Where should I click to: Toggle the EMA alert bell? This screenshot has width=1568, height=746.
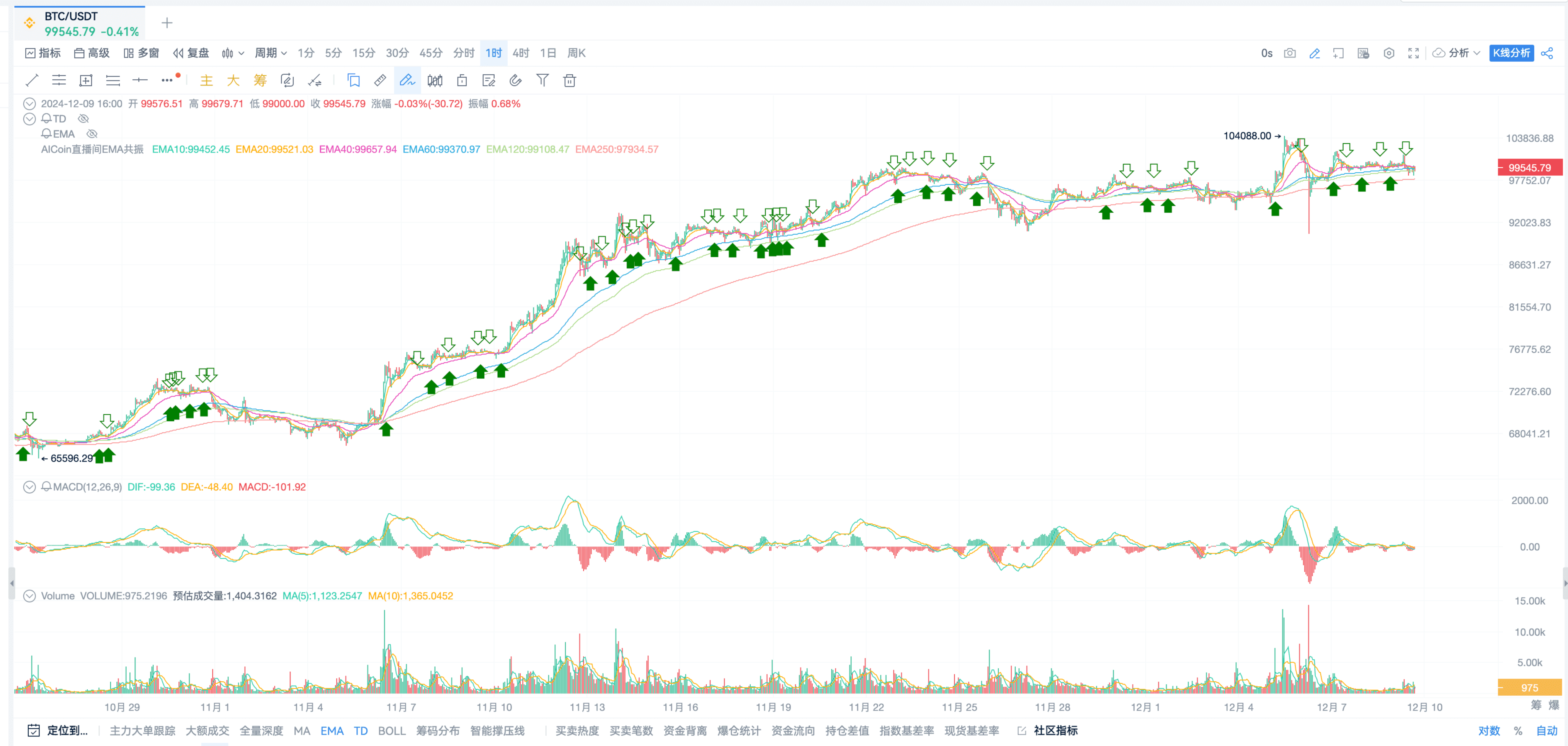(46, 134)
